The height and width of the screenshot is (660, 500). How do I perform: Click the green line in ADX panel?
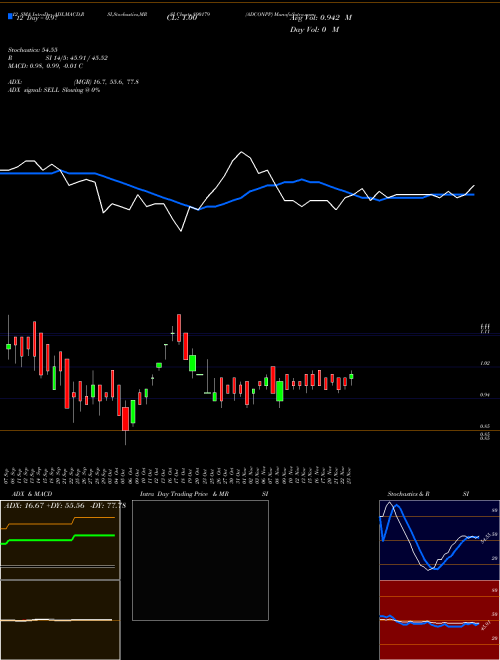(x=42, y=540)
